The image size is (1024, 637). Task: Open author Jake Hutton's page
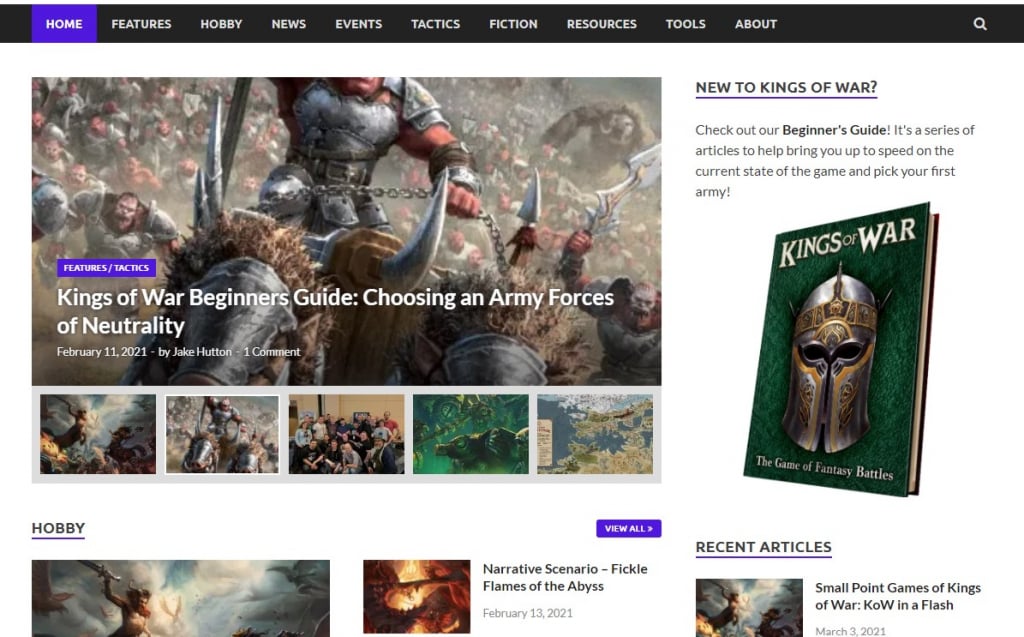[x=202, y=351]
